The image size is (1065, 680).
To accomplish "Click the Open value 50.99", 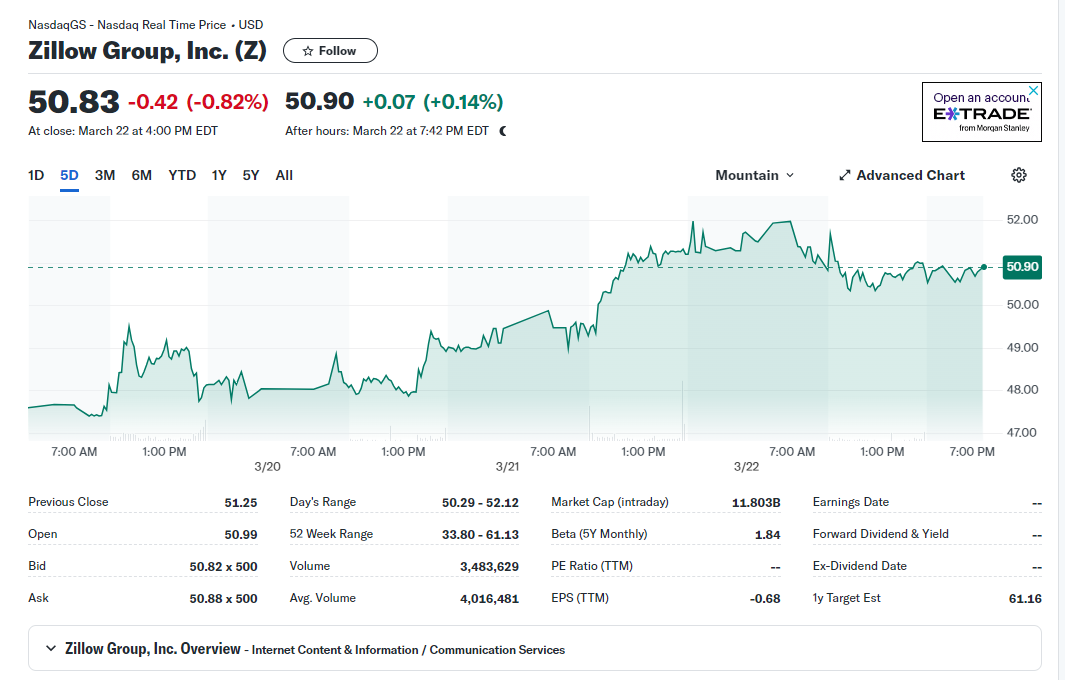I will coord(241,535).
